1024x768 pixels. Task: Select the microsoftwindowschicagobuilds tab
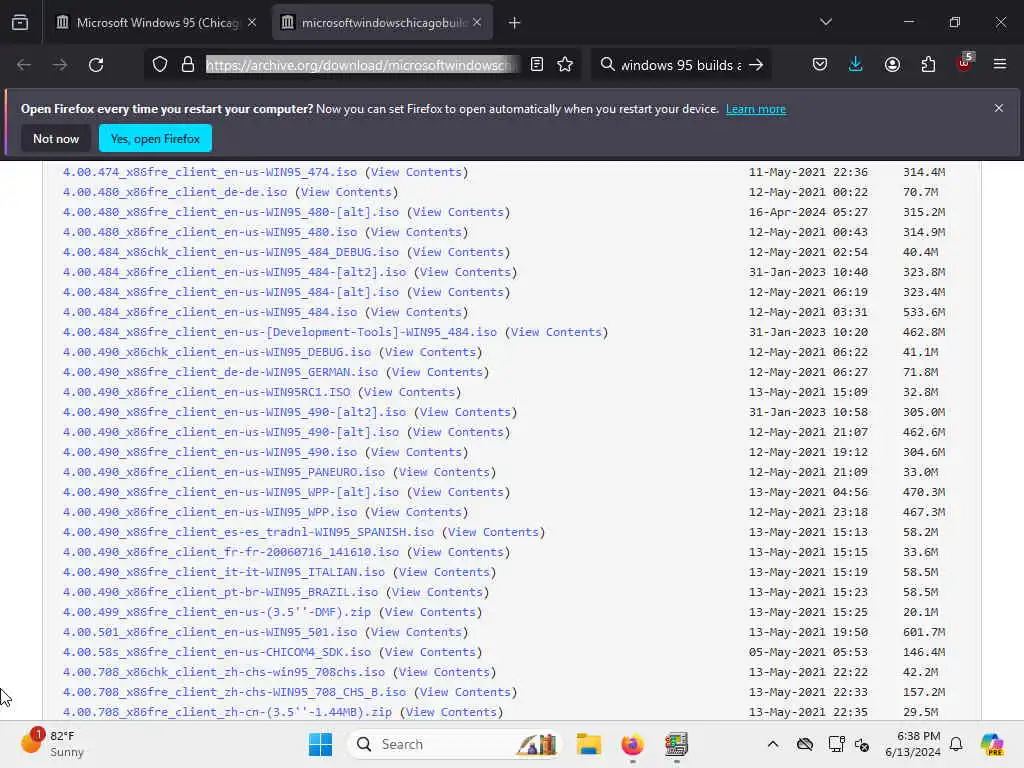pyautogui.click(x=382, y=23)
